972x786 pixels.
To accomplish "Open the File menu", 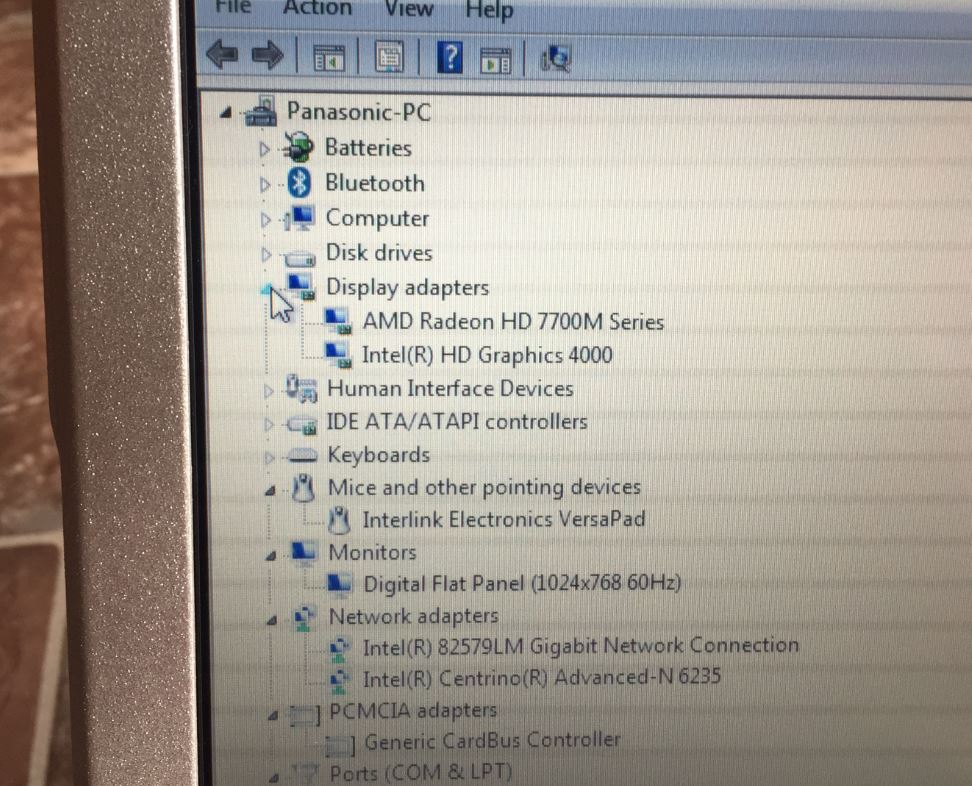I will [x=232, y=6].
